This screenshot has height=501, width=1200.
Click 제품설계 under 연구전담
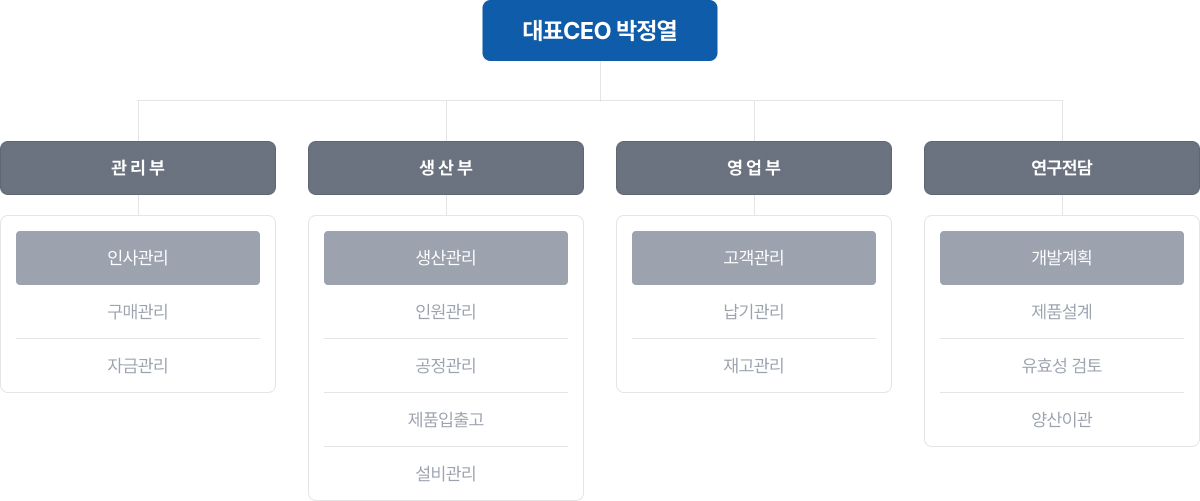click(x=1062, y=312)
